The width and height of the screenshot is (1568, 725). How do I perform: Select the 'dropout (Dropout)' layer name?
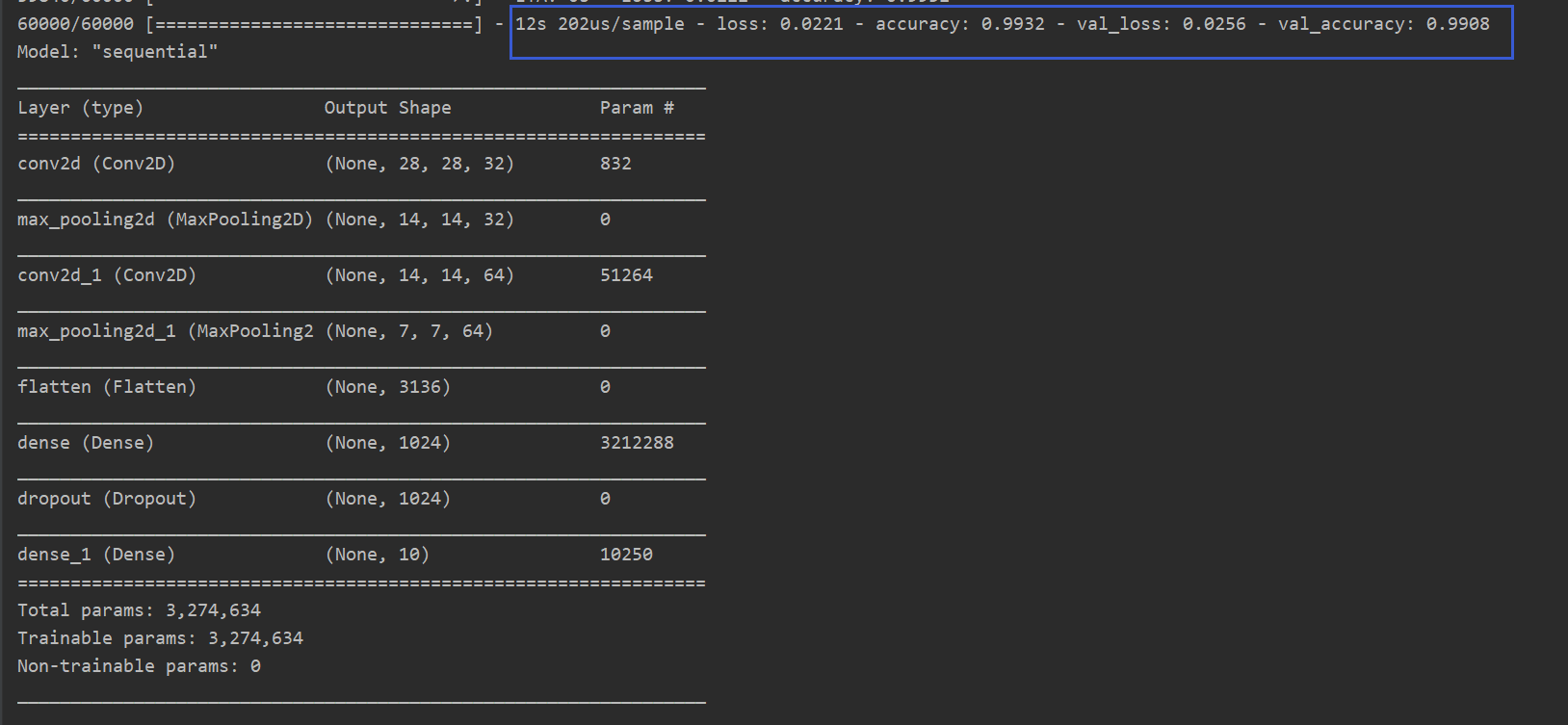coord(107,499)
